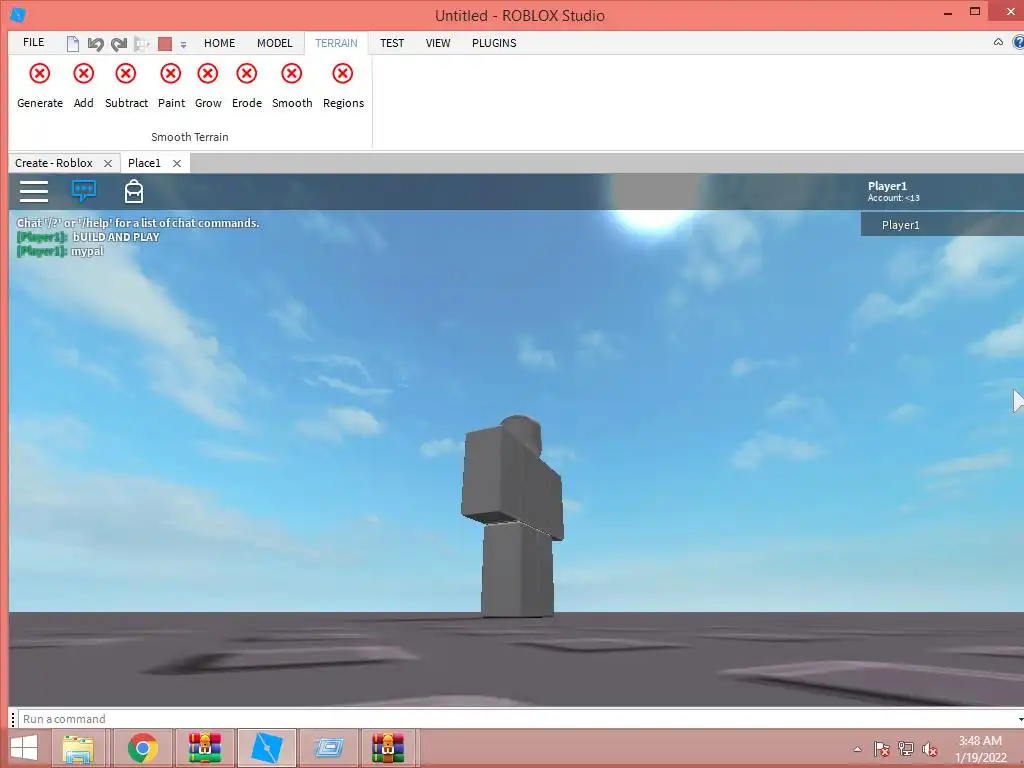Screen dimensions: 1024x768
Task: Click the gray character in the viewport
Action: pyautogui.click(x=513, y=516)
